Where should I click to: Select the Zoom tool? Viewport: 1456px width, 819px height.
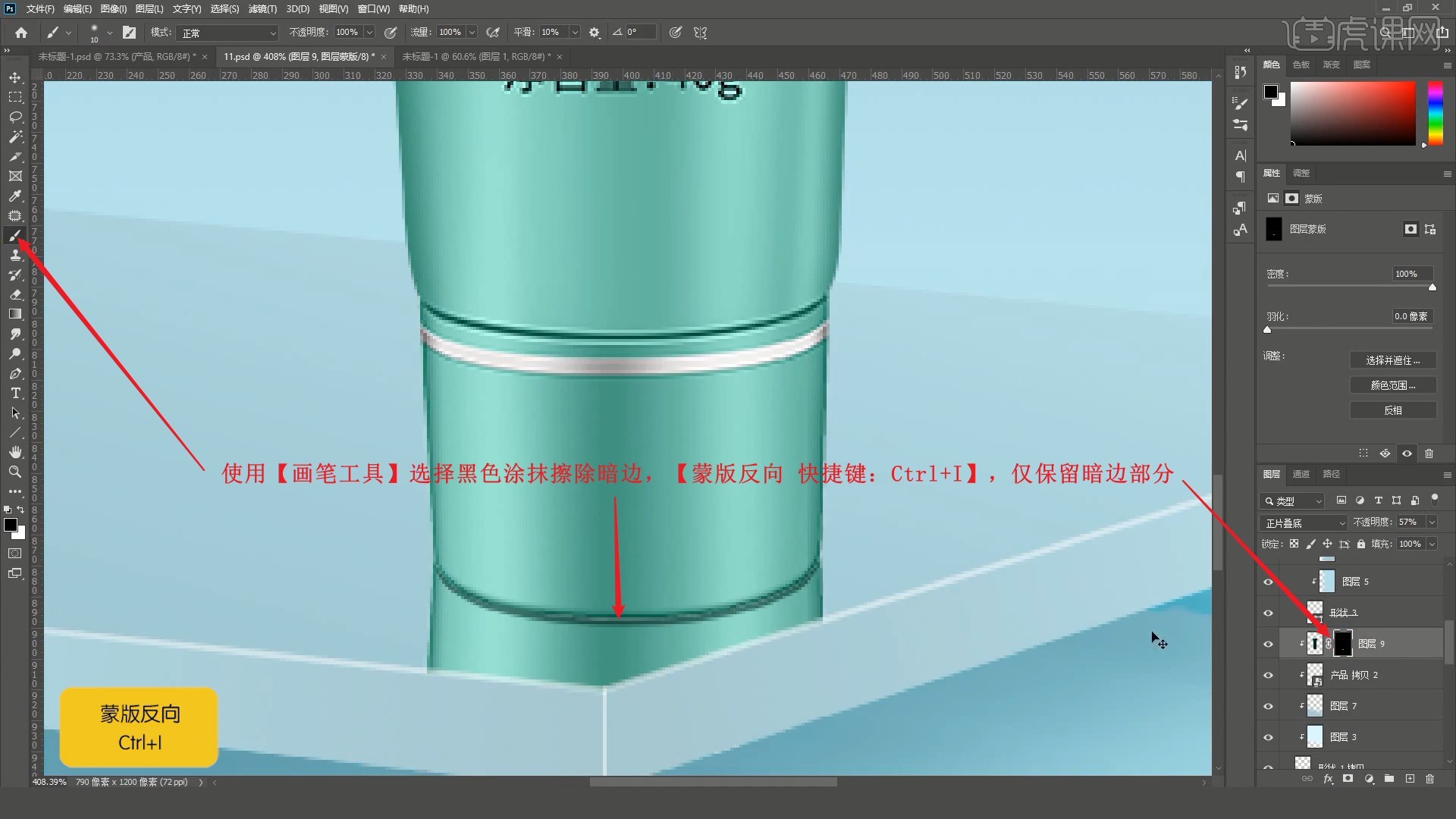pyautogui.click(x=15, y=472)
